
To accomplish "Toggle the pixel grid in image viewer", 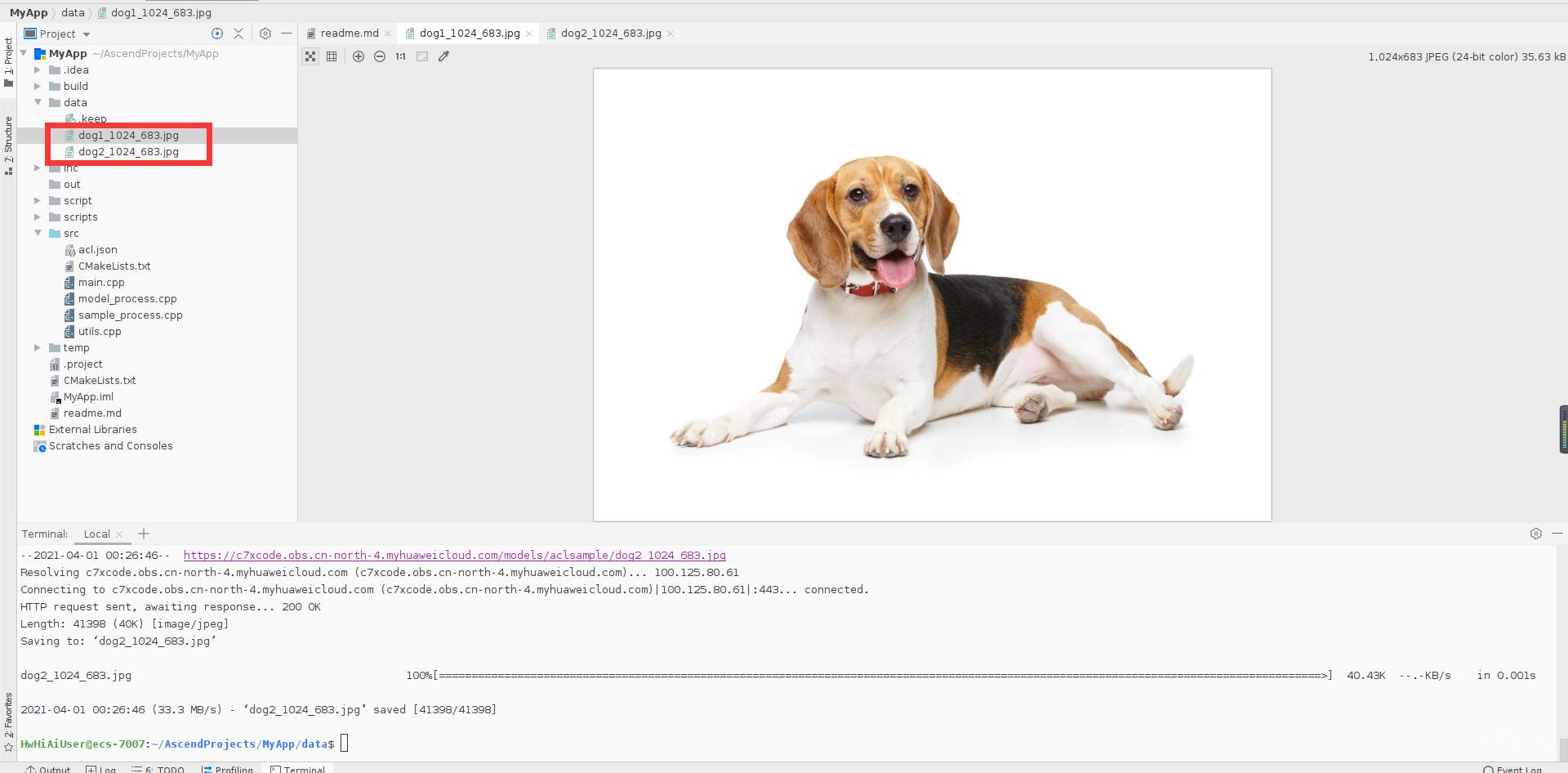I will tap(332, 56).
